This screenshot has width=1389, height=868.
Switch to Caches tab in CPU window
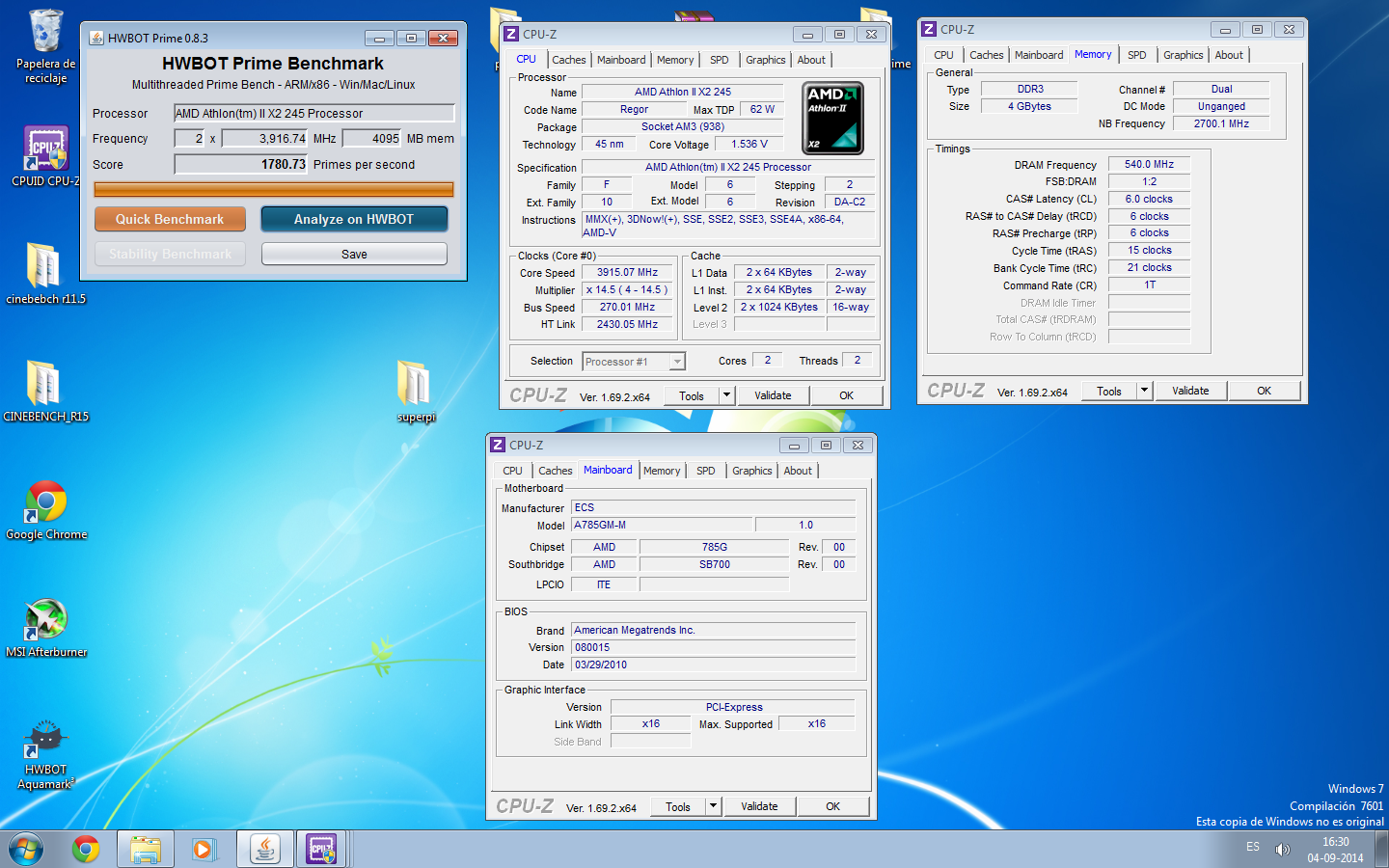[x=569, y=60]
